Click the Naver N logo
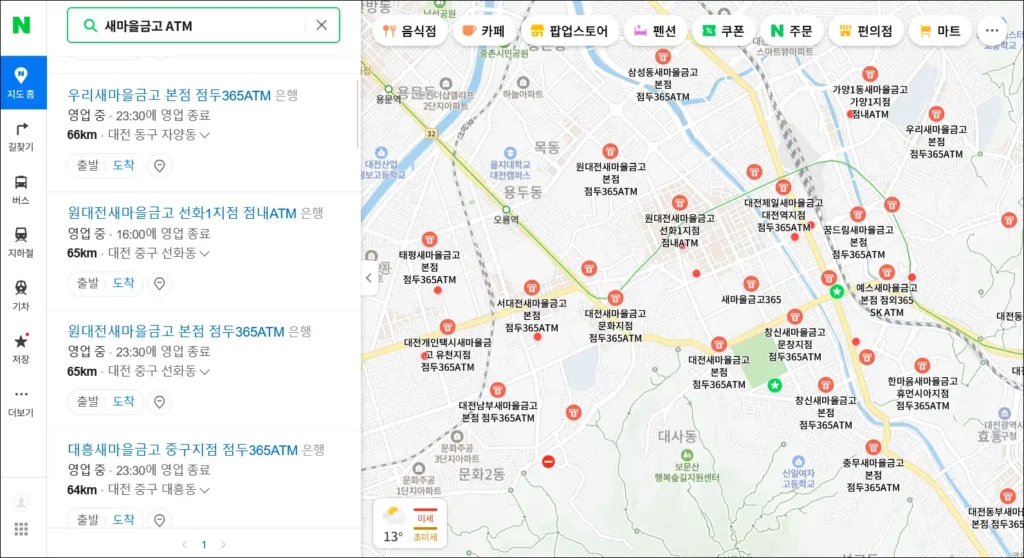The height and width of the screenshot is (558, 1024). (22, 25)
